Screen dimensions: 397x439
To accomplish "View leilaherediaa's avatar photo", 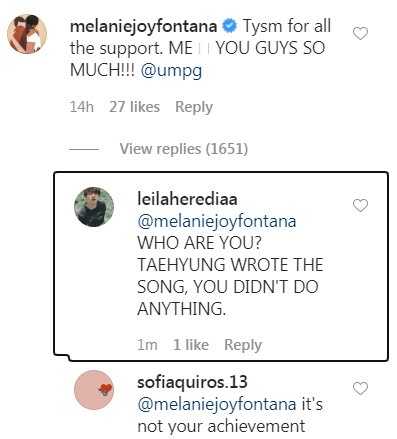I will click(94, 207).
